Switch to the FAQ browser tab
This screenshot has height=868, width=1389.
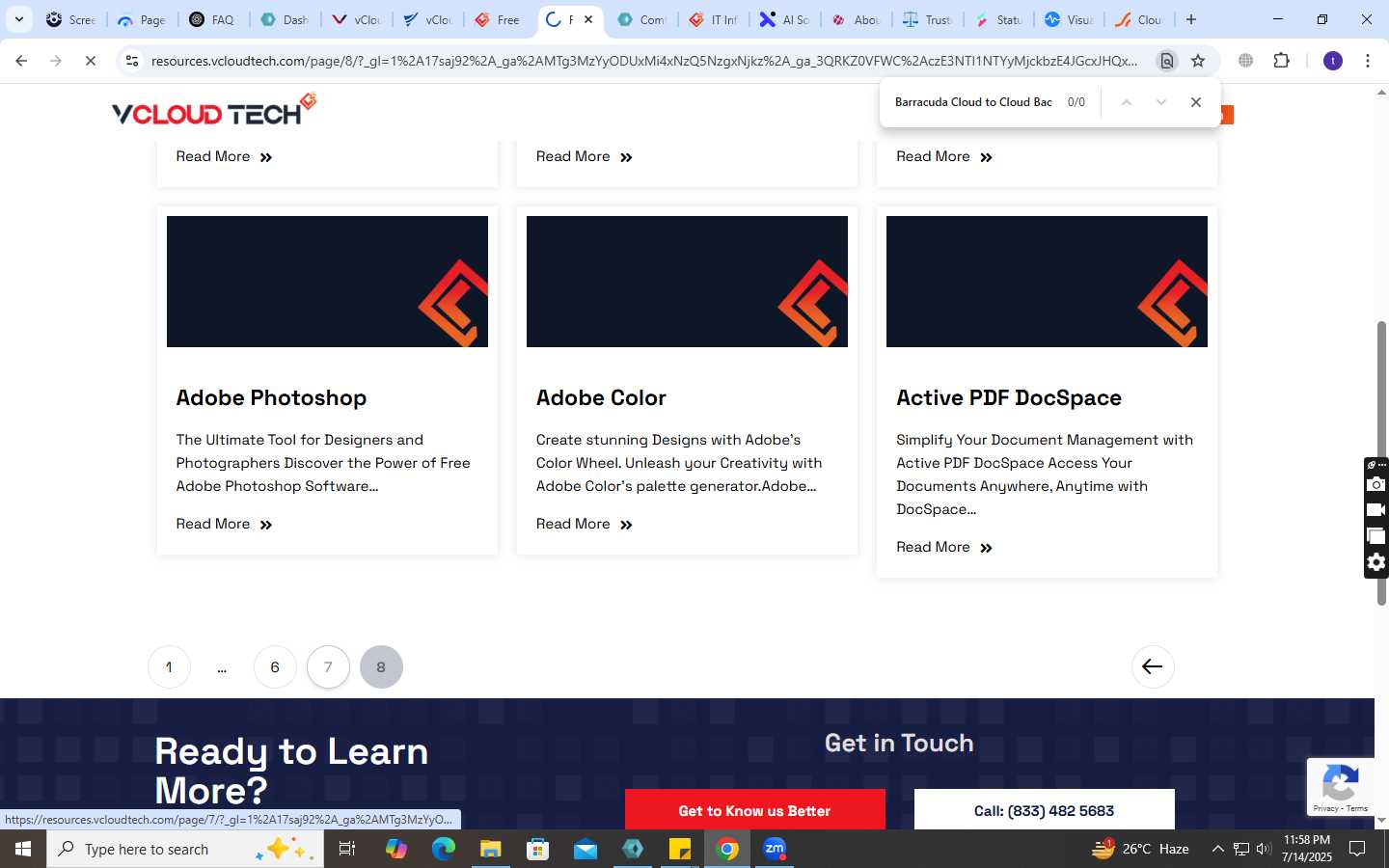coord(213,19)
